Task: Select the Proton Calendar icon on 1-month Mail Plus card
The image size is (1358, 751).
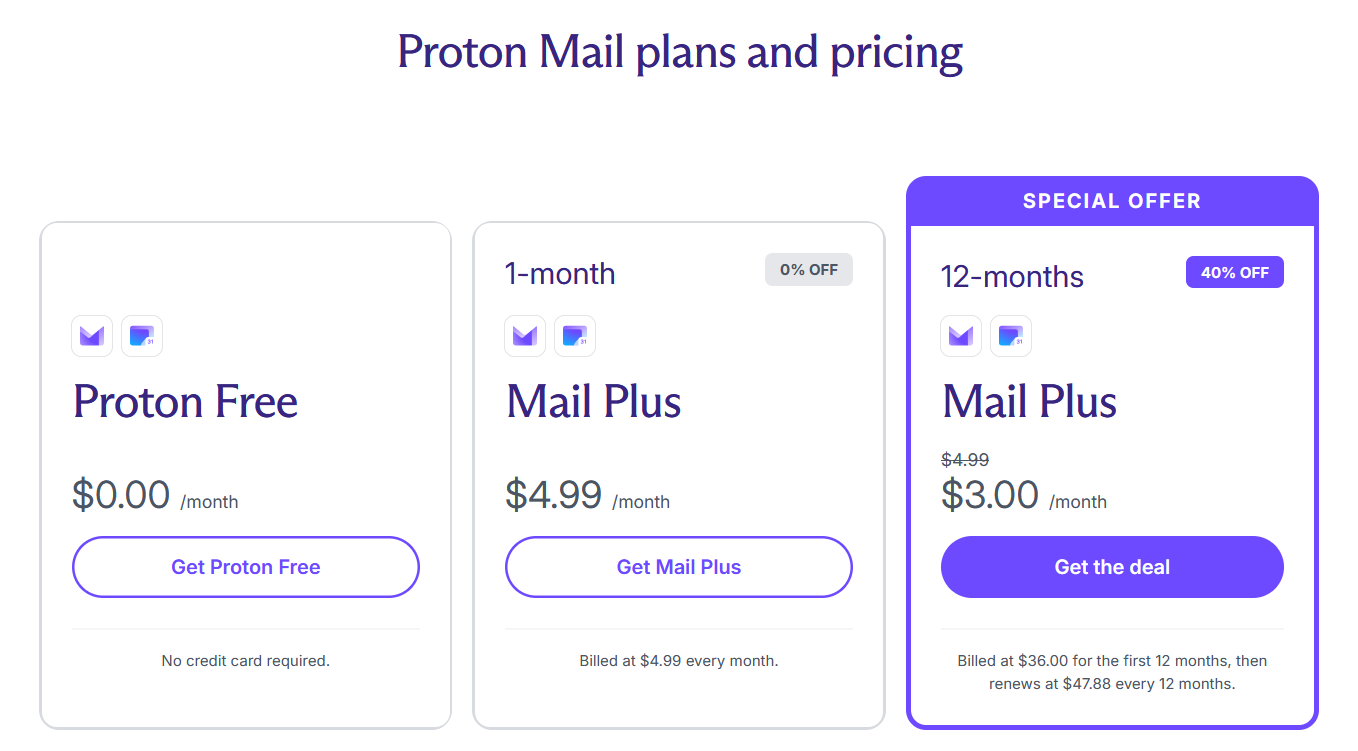Action: (x=575, y=336)
